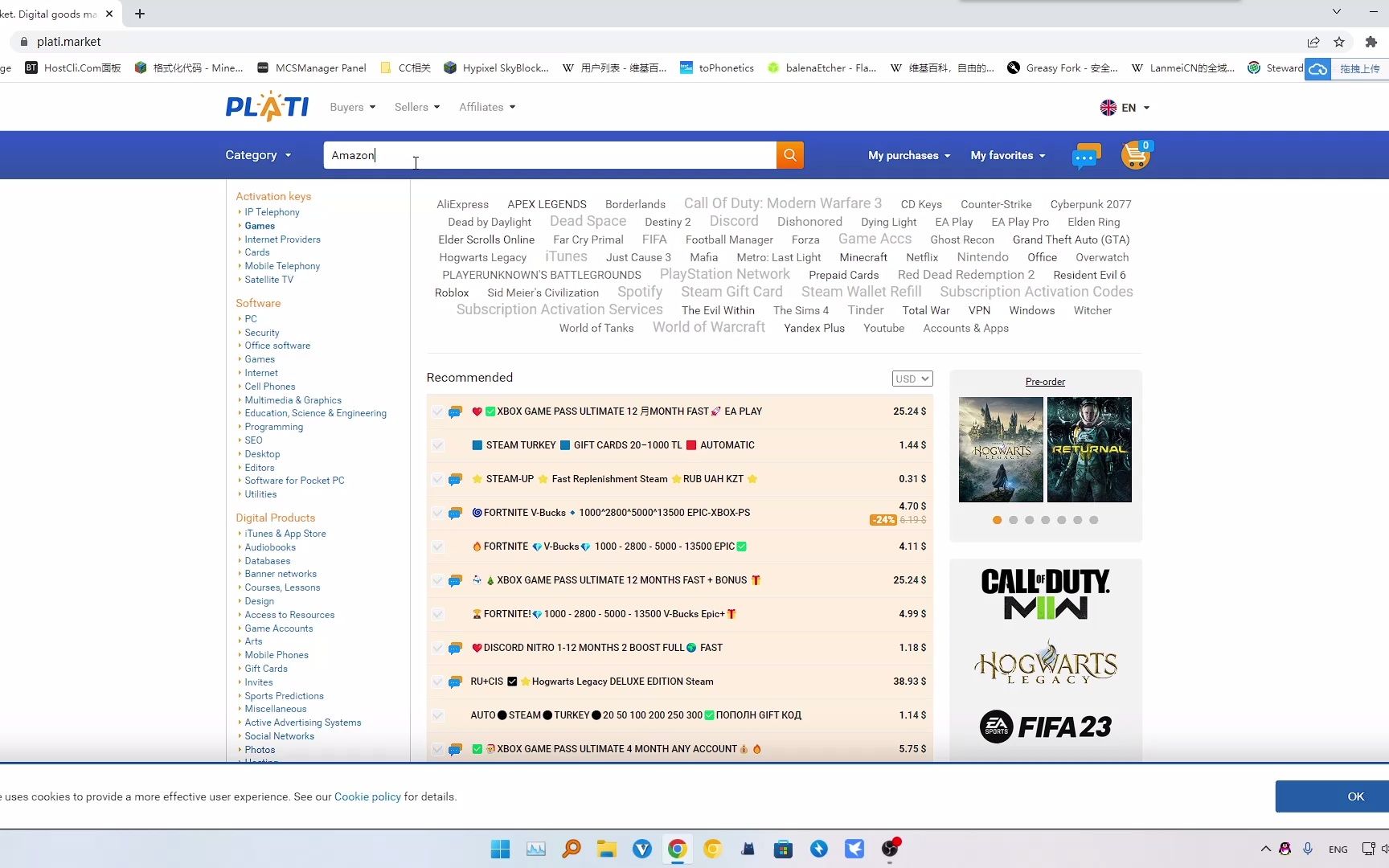The width and height of the screenshot is (1389, 868).
Task: Tick checkbox for XBOX GAME PASS 12 MONTHS + BONUS
Action: click(438, 580)
